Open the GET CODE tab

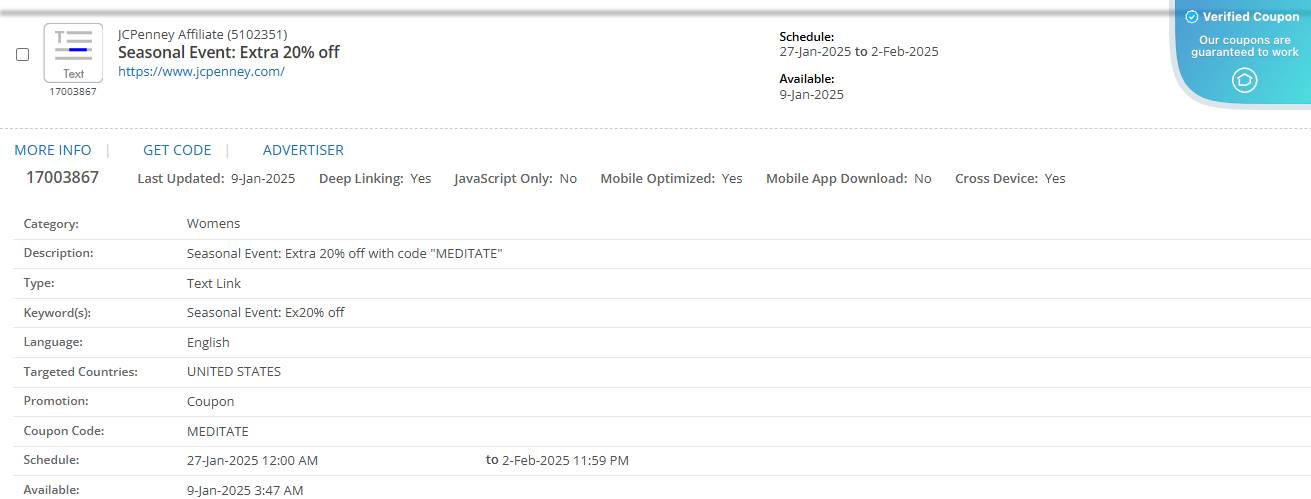[x=177, y=150]
